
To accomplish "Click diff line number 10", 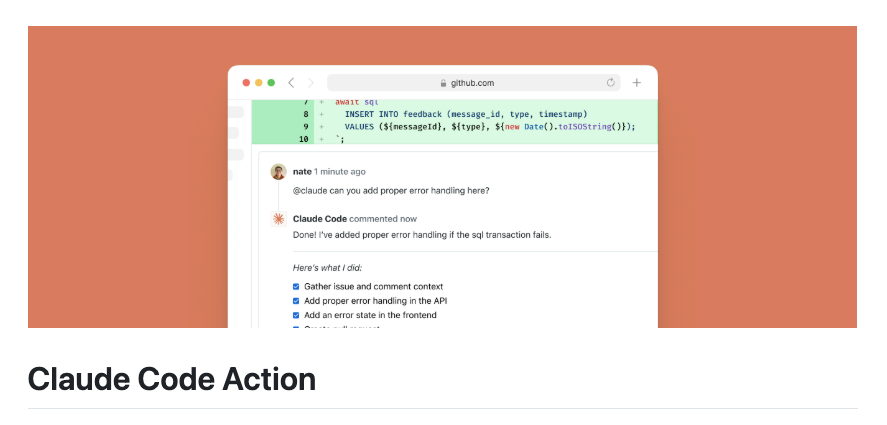I will [x=304, y=139].
